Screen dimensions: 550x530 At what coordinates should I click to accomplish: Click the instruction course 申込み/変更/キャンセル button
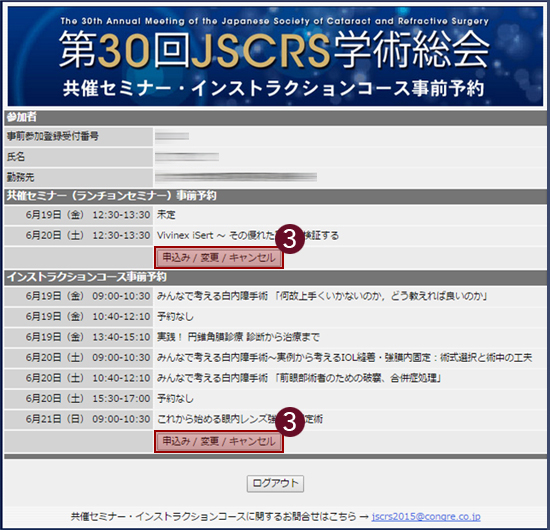coord(219,441)
